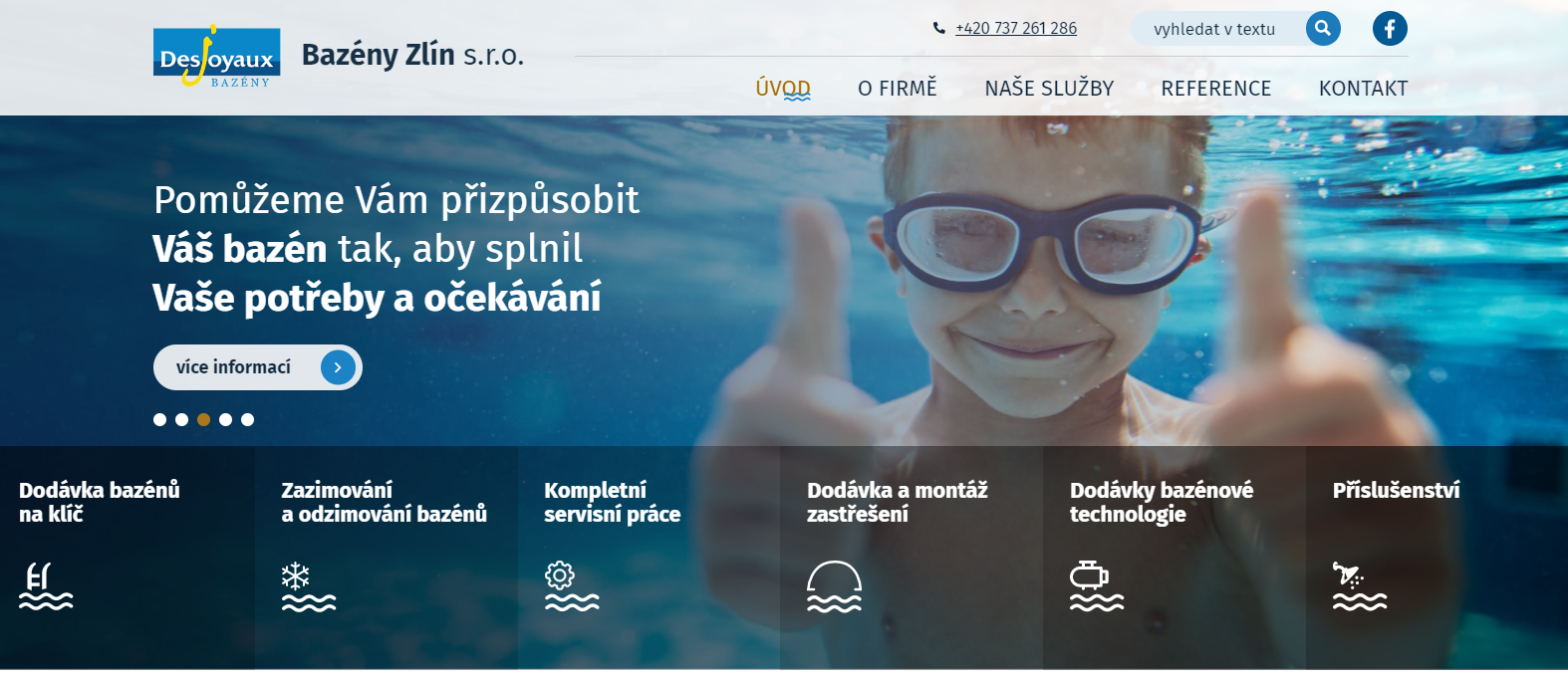Click the snowflake icon for Zazimování bazénů
Viewport: 1568px width, 684px height.
point(309,585)
